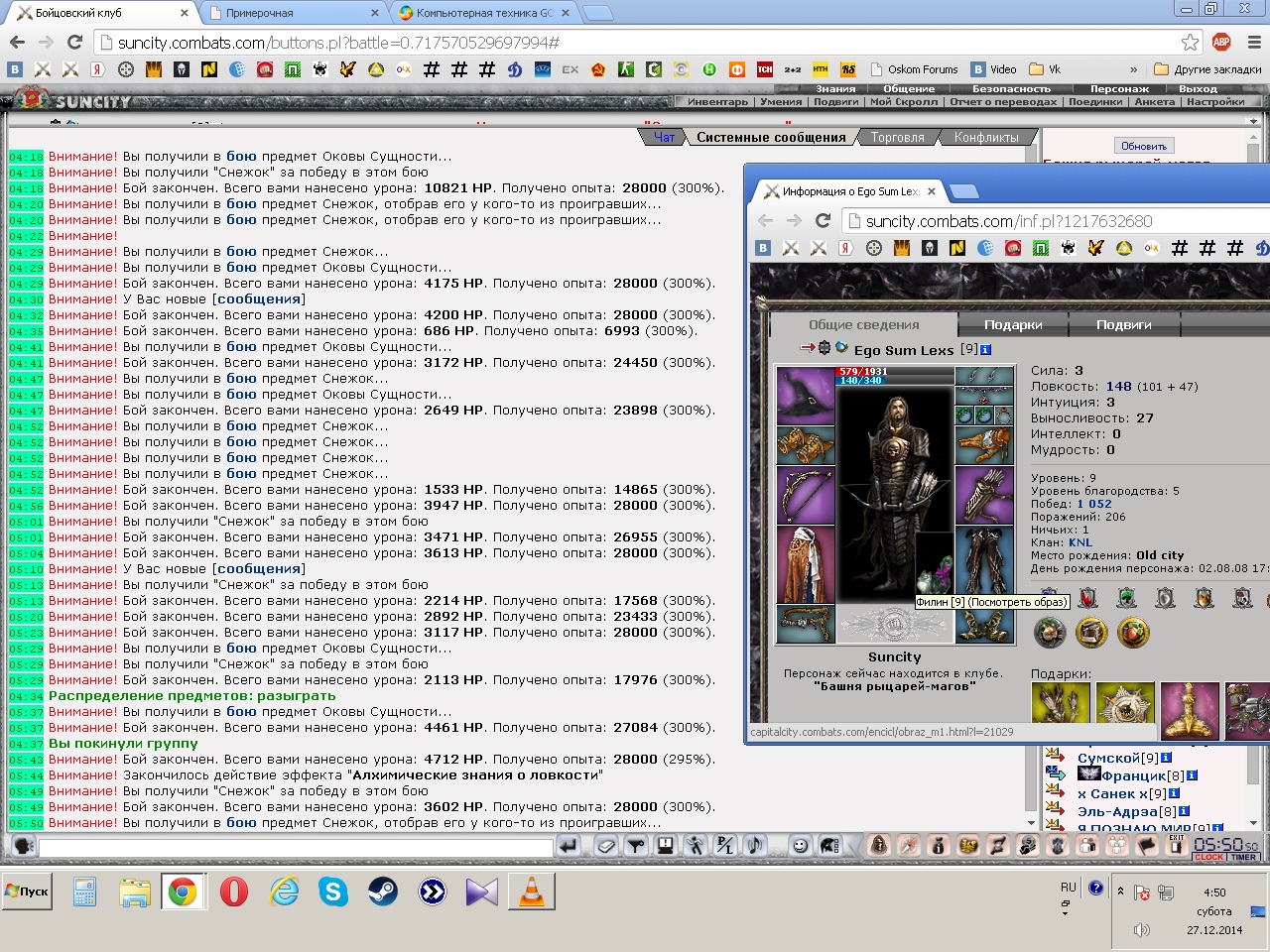This screenshot has height=952, width=1270.
Task: Open the Анкета menu item
Action: pos(1154,101)
